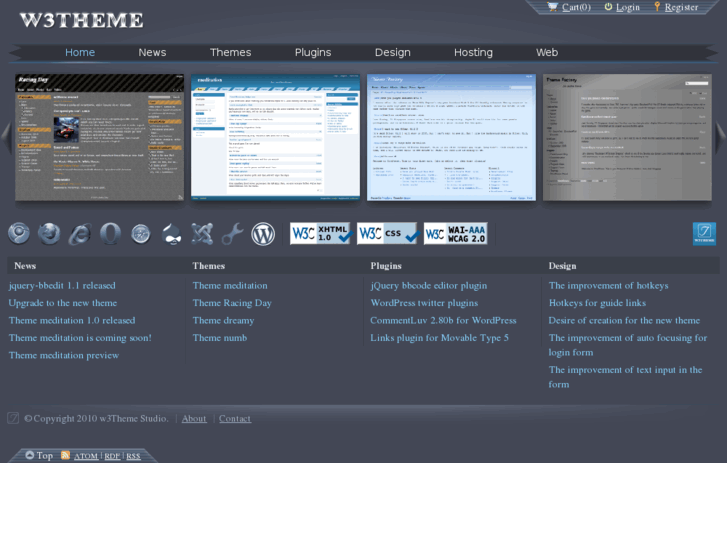Show next themes with right arrow
The image size is (727, 545).
coord(721,138)
